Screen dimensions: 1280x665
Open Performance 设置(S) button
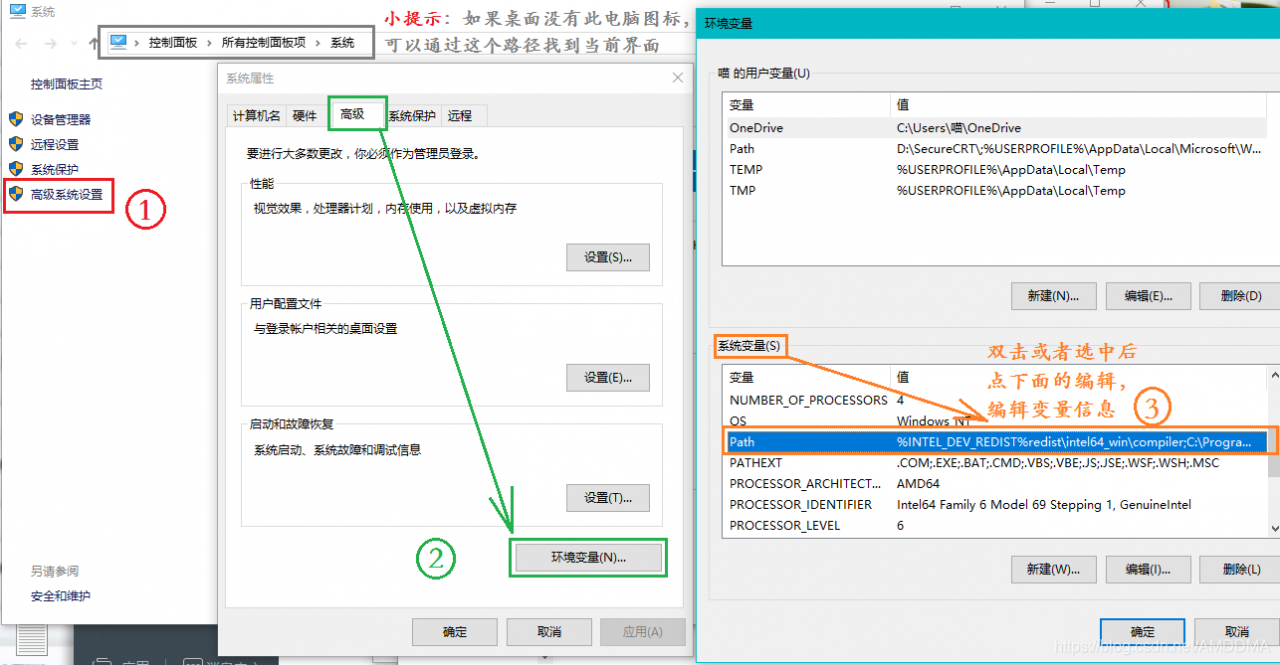point(608,257)
